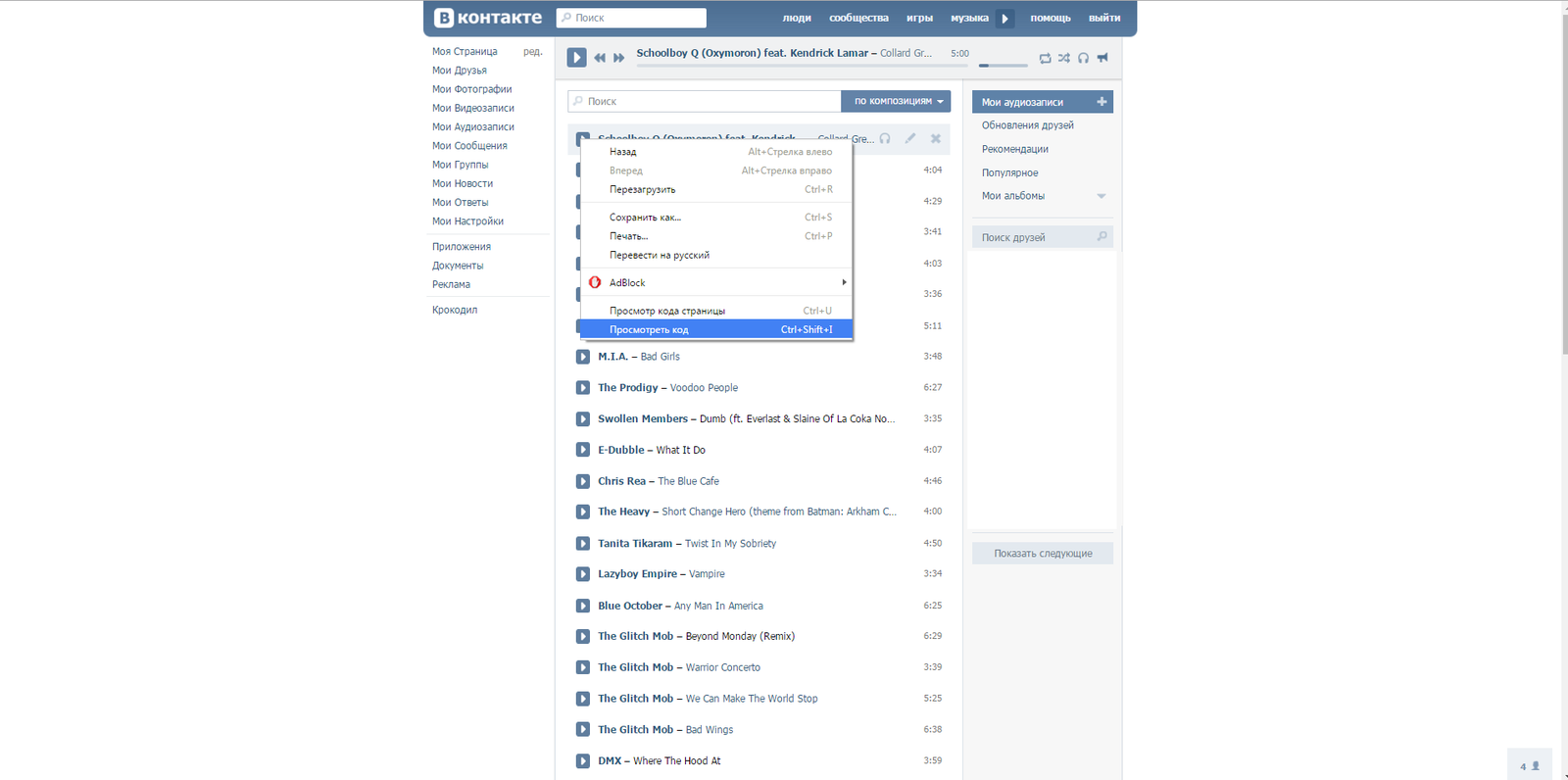
Task: Open Крокодил app link
Action: pos(455,310)
